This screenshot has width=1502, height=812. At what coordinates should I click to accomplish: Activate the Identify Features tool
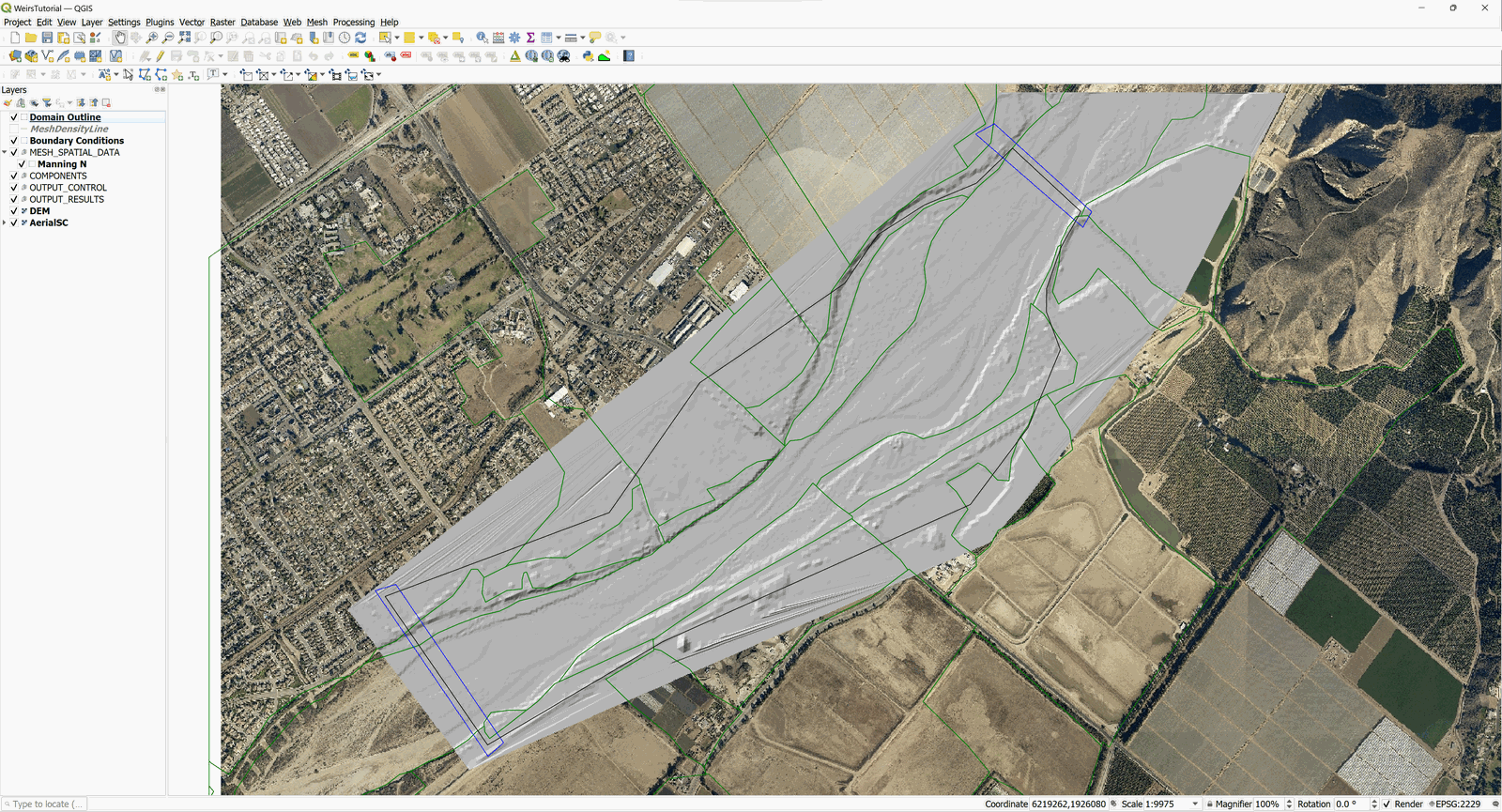[x=482, y=38]
